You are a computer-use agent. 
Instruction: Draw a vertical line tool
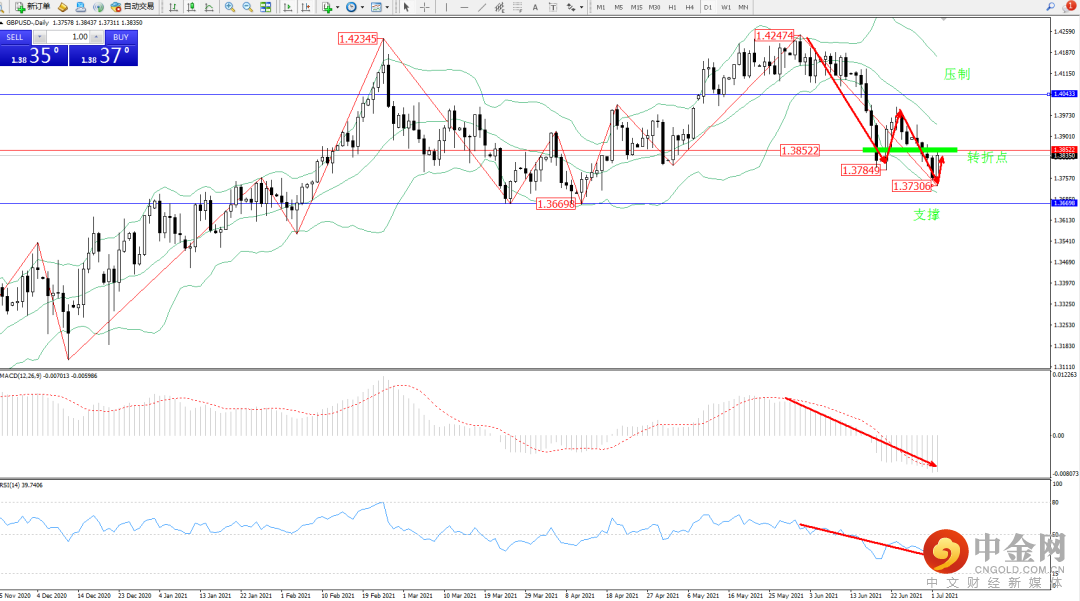point(446,7)
